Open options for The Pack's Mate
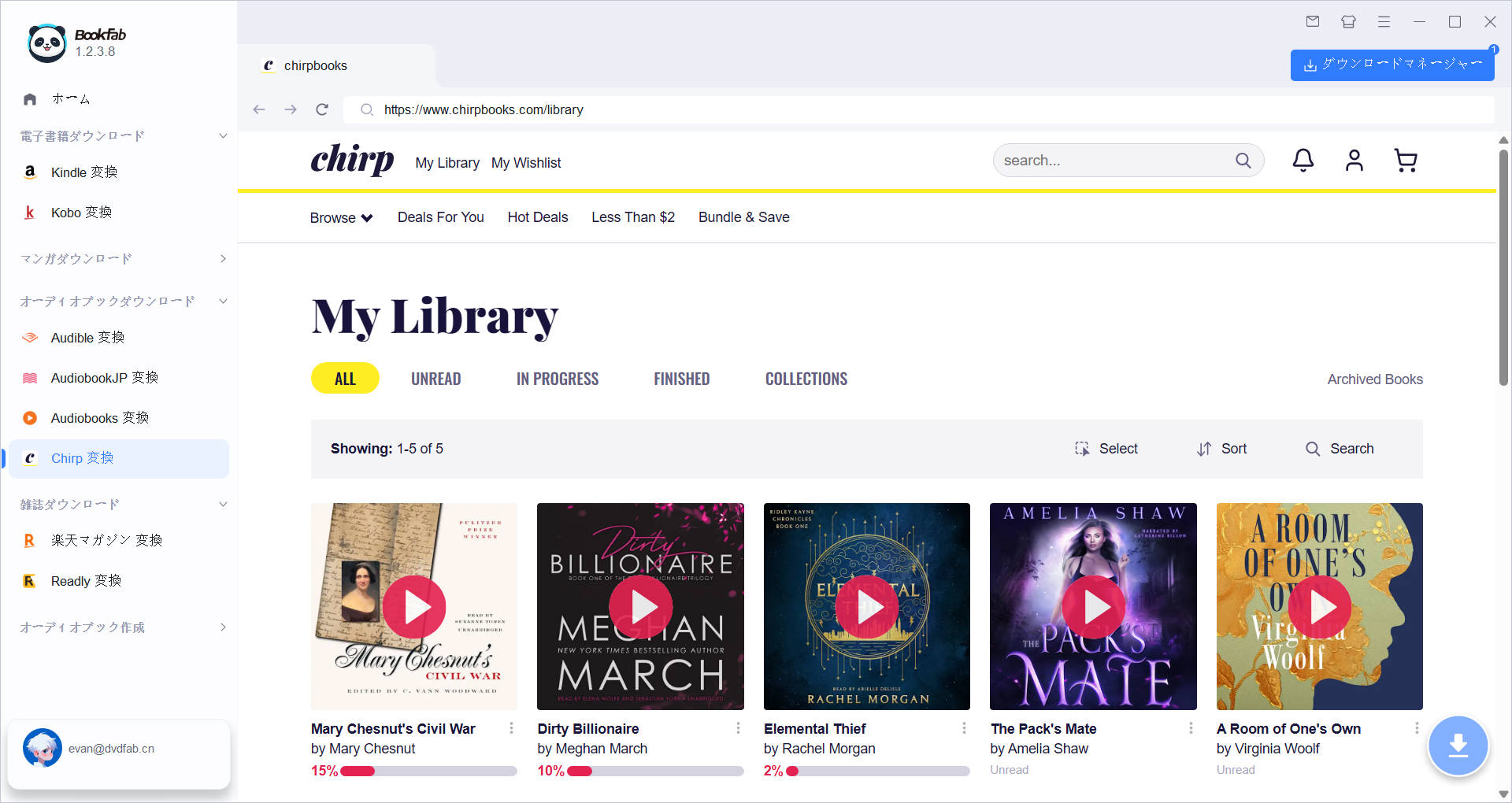Screen dimensions: 1512x803 pos(1191,728)
